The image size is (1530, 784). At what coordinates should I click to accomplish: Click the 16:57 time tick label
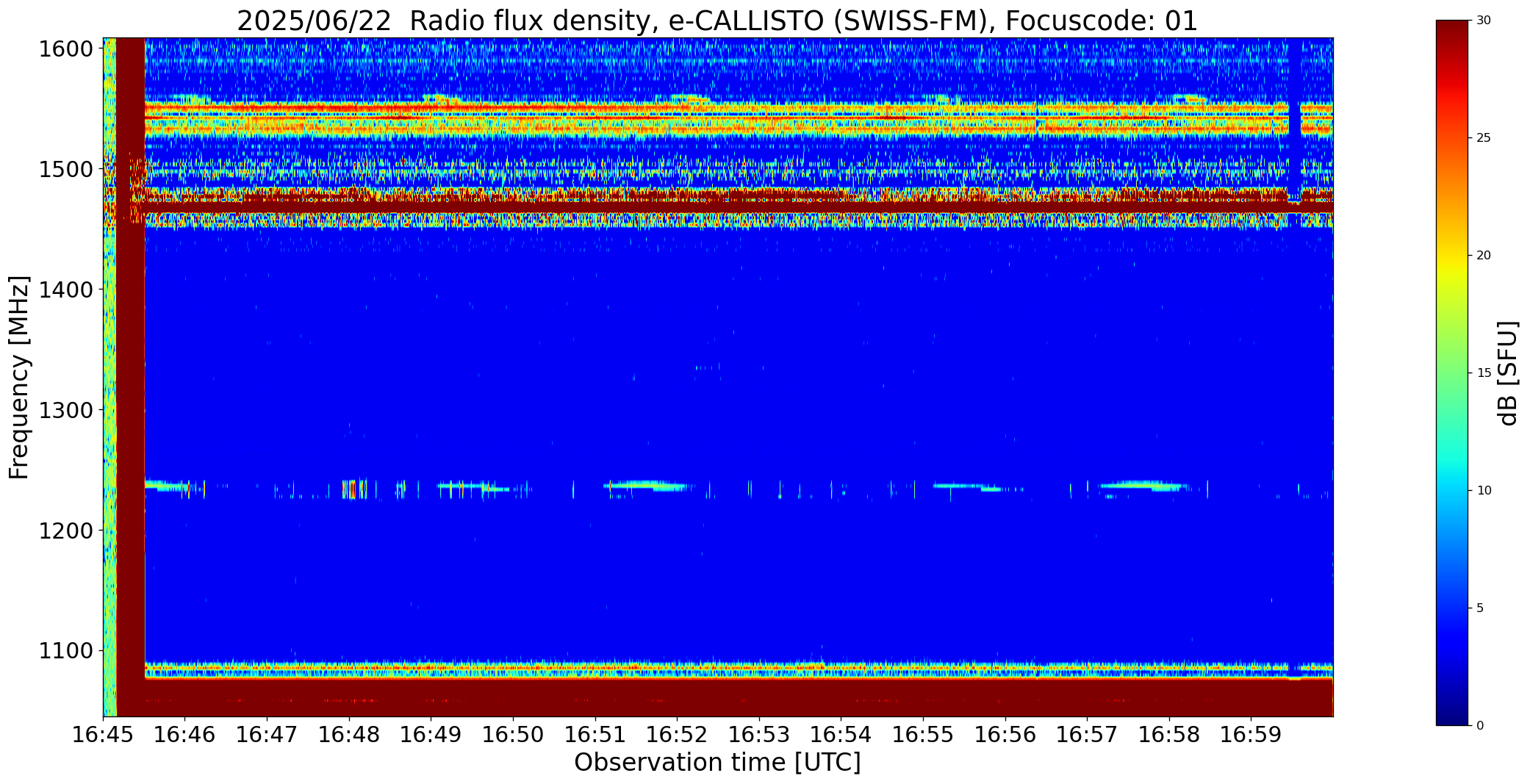(1087, 735)
